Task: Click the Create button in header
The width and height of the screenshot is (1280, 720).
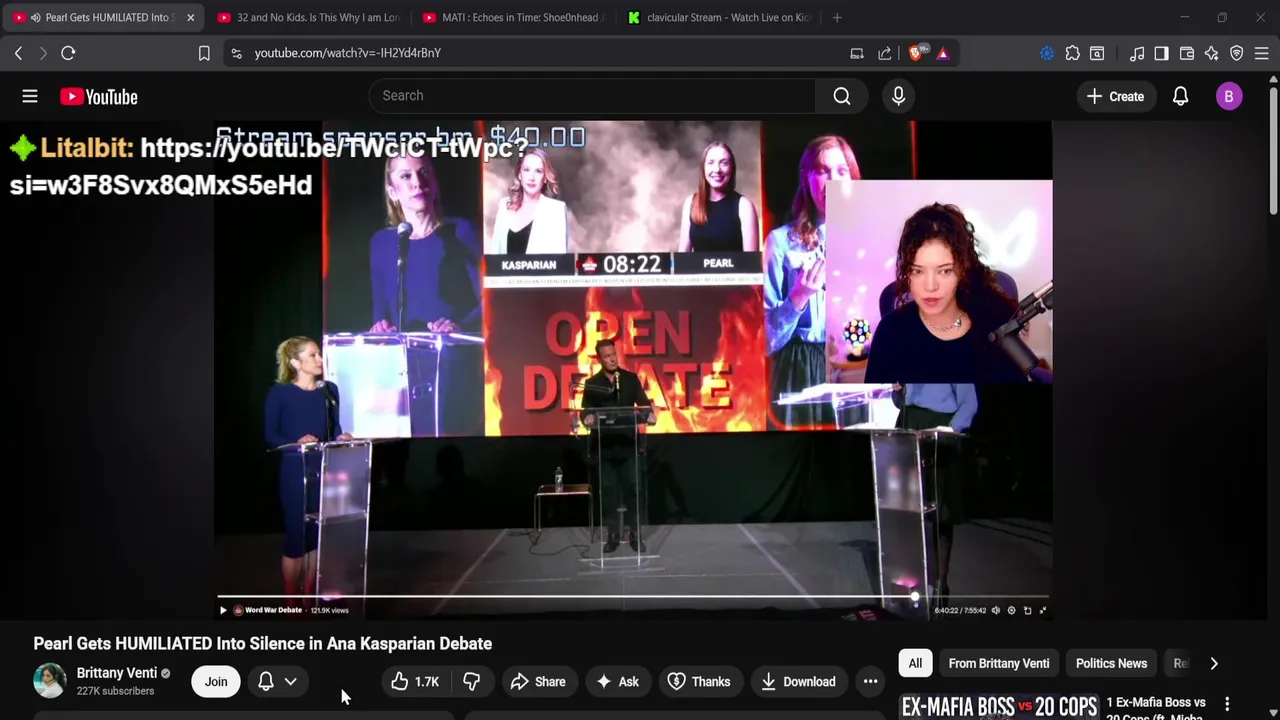Action: coord(1115,96)
